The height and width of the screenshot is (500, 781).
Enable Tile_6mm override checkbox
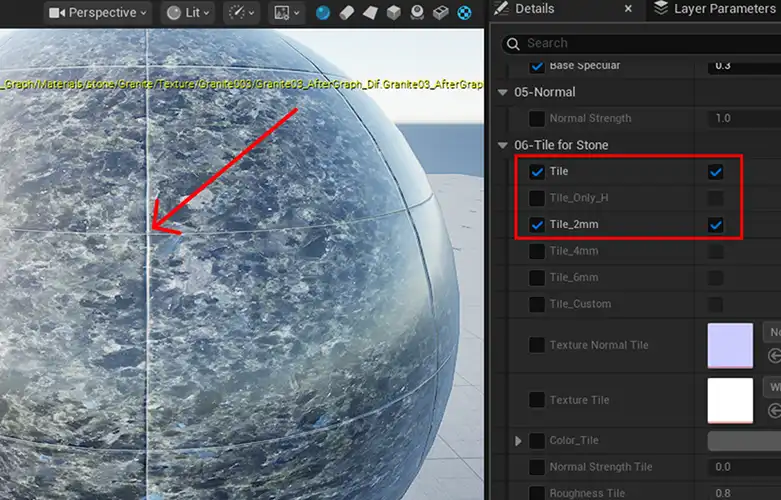click(537, 277)
